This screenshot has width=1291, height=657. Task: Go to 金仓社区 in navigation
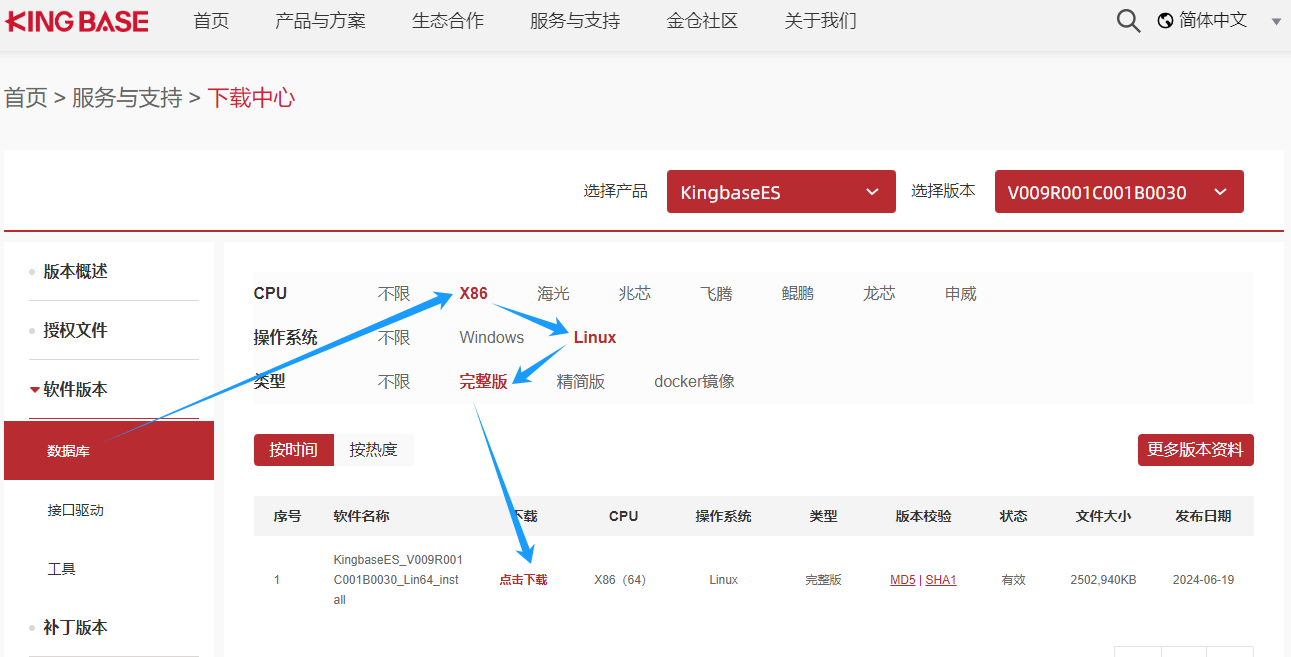[x=702, y=21]
